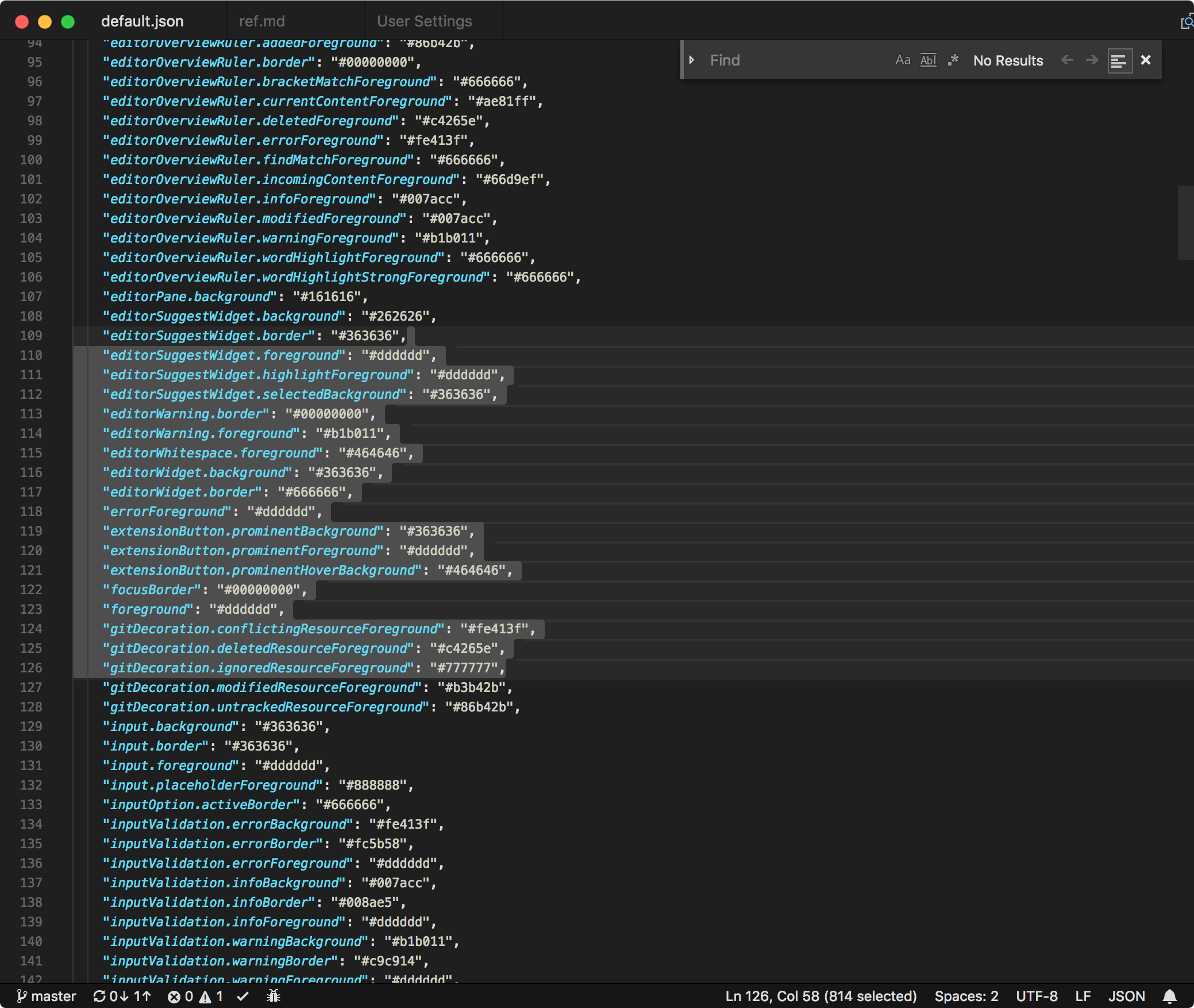Open the User Settings tab
Image resolution: width=1194 pixels, height=1008 pixels.
(425, 21)
